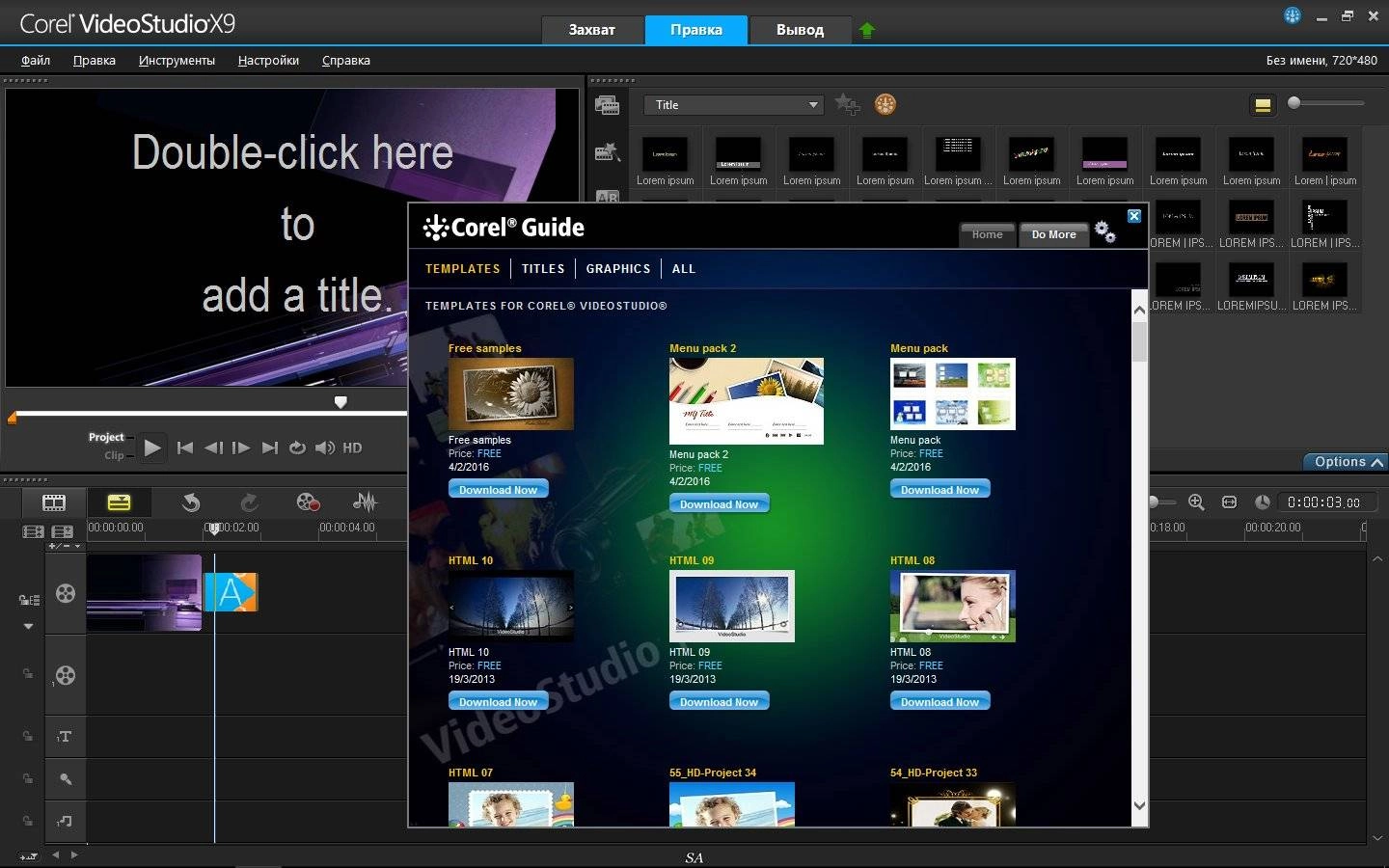
Task: Open the Media library panel icon
Action: tap(607, 105)
